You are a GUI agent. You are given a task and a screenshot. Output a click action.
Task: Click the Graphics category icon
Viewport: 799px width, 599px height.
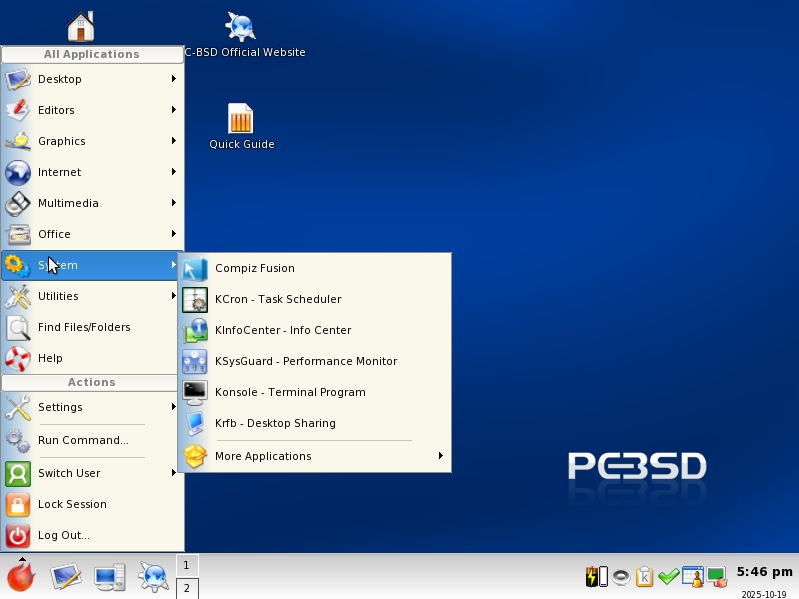point(18,141)
